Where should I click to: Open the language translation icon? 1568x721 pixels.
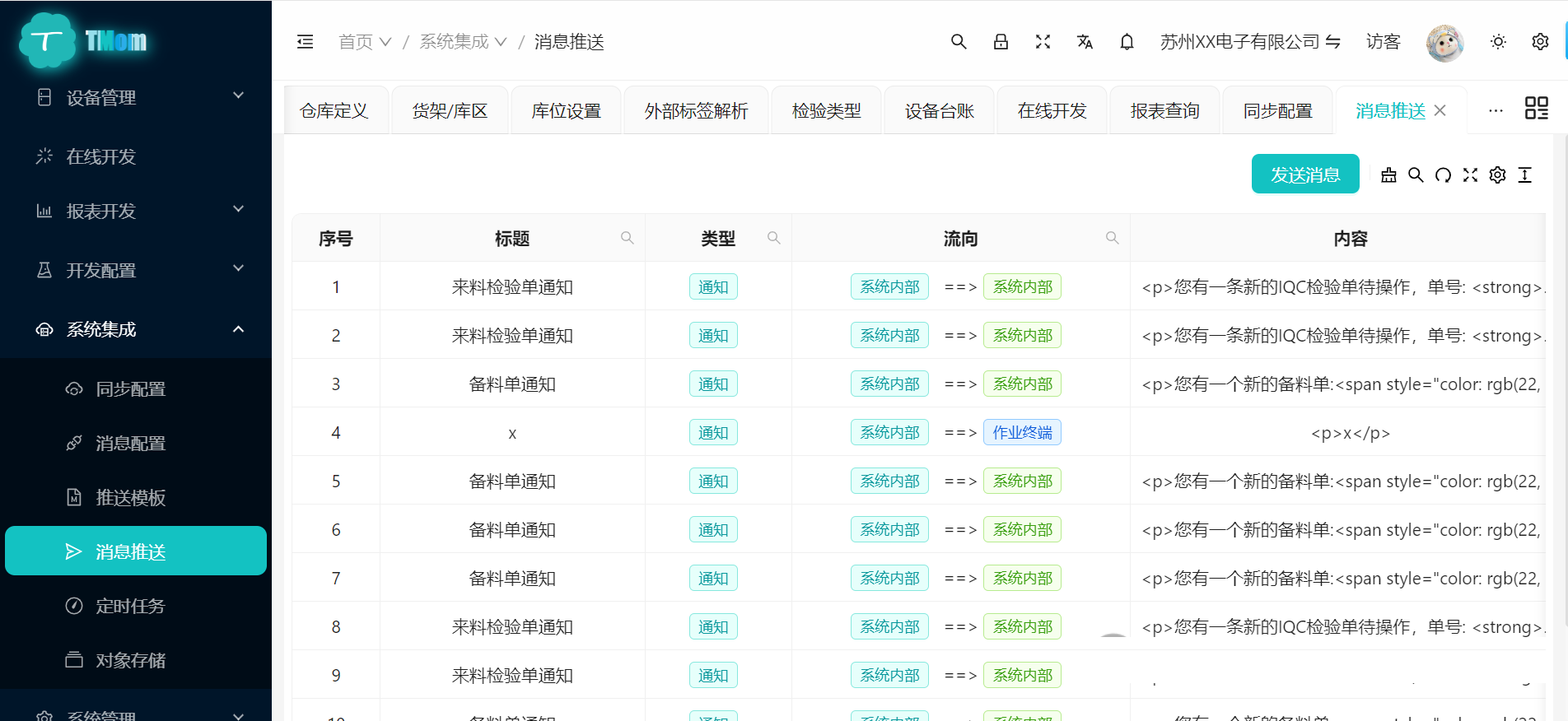tap(1085, 42)
